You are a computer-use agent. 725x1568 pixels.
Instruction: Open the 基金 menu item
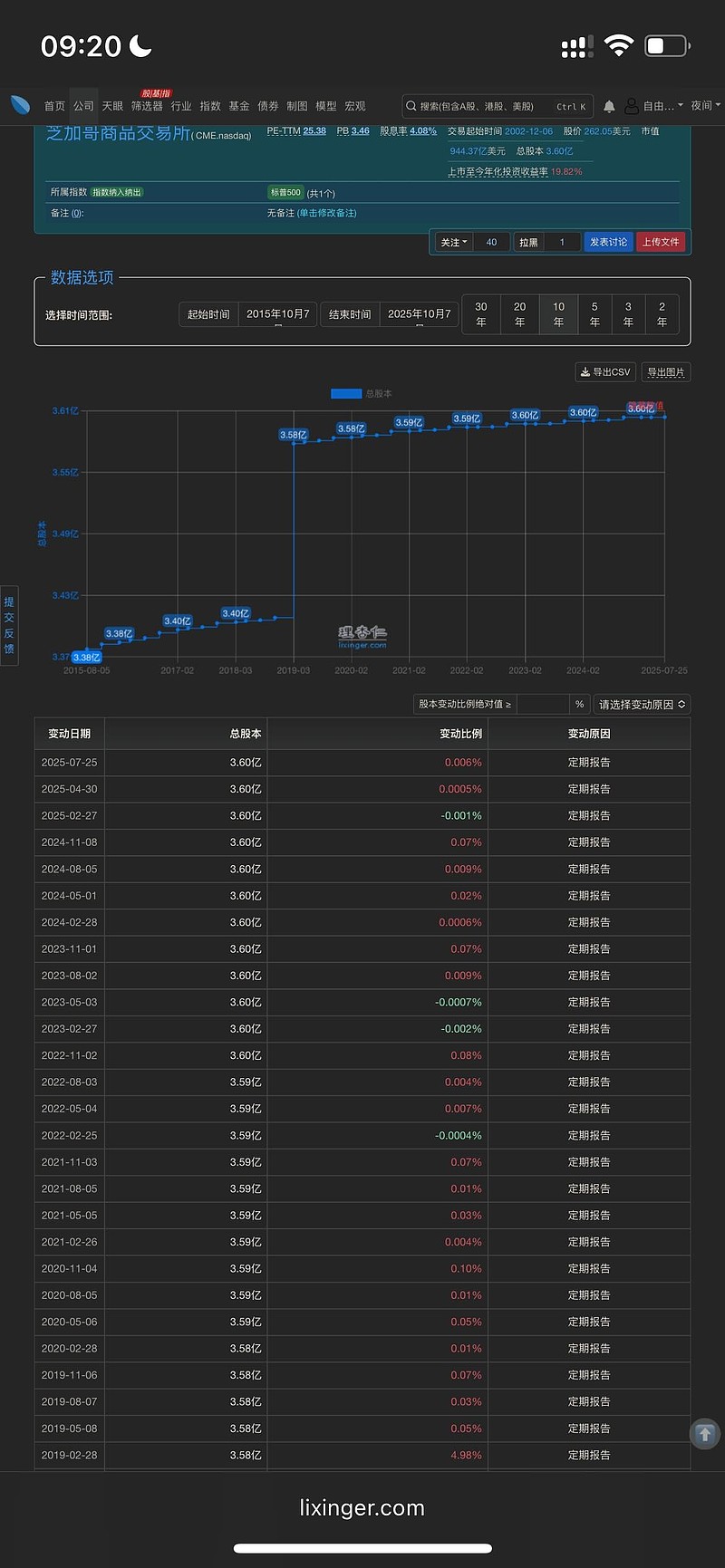click(239, 106)
